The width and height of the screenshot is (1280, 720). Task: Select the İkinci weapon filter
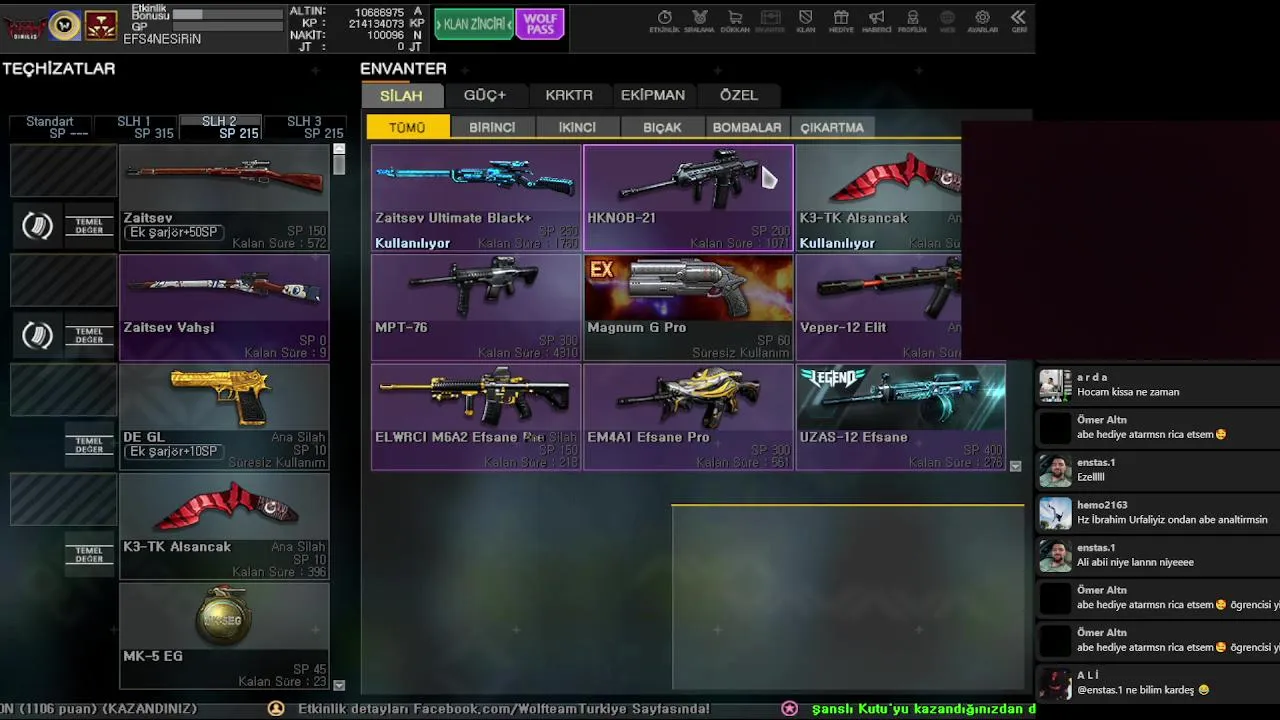[577, 127]
